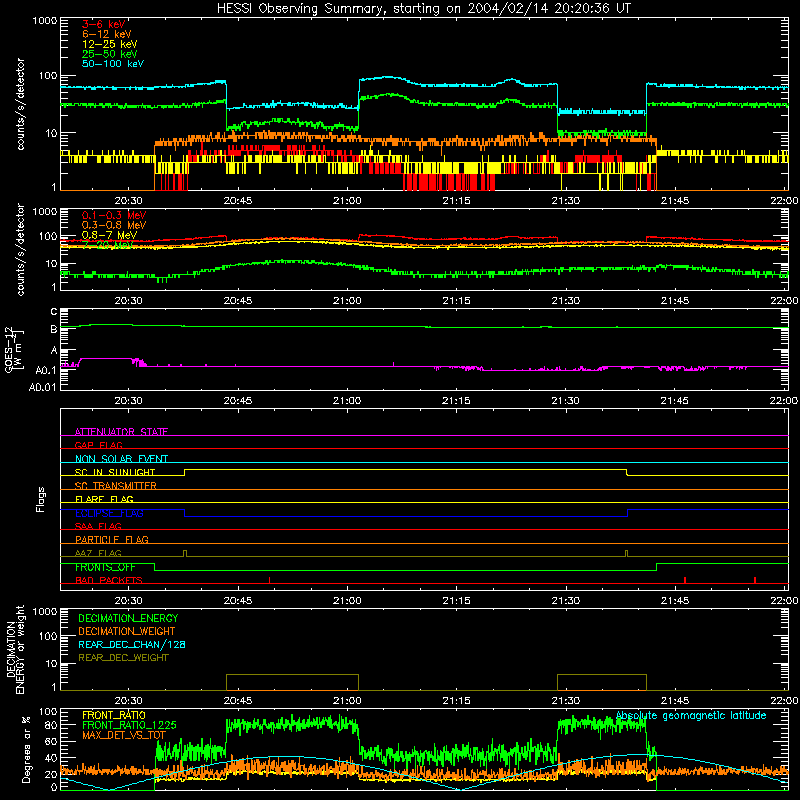This screenshot has width=800, height=800.
Task: Select the orange 6-12 keV legend label
Action: pyautogui.click(x=107, y=34)
